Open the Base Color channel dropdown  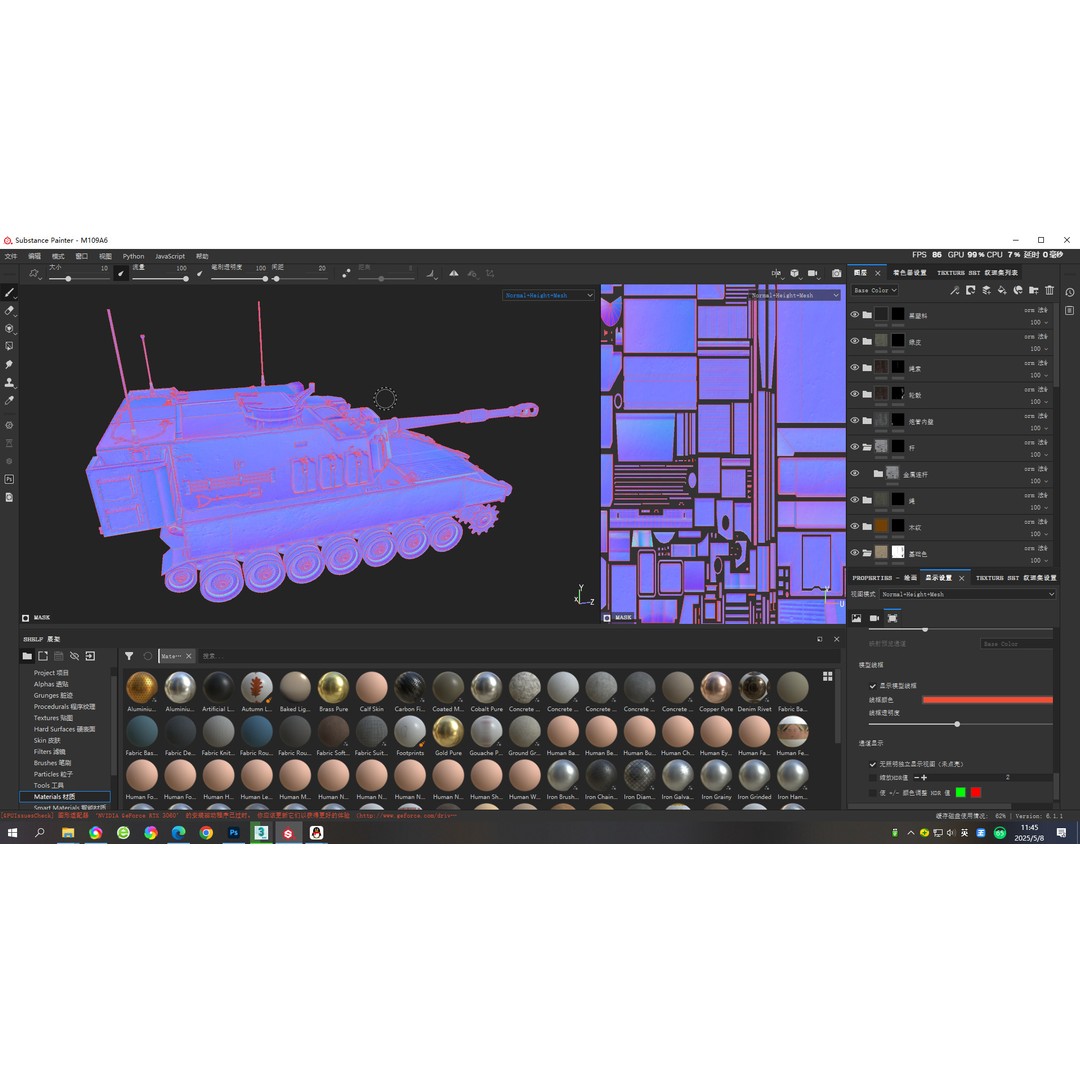tap(875, 291)
